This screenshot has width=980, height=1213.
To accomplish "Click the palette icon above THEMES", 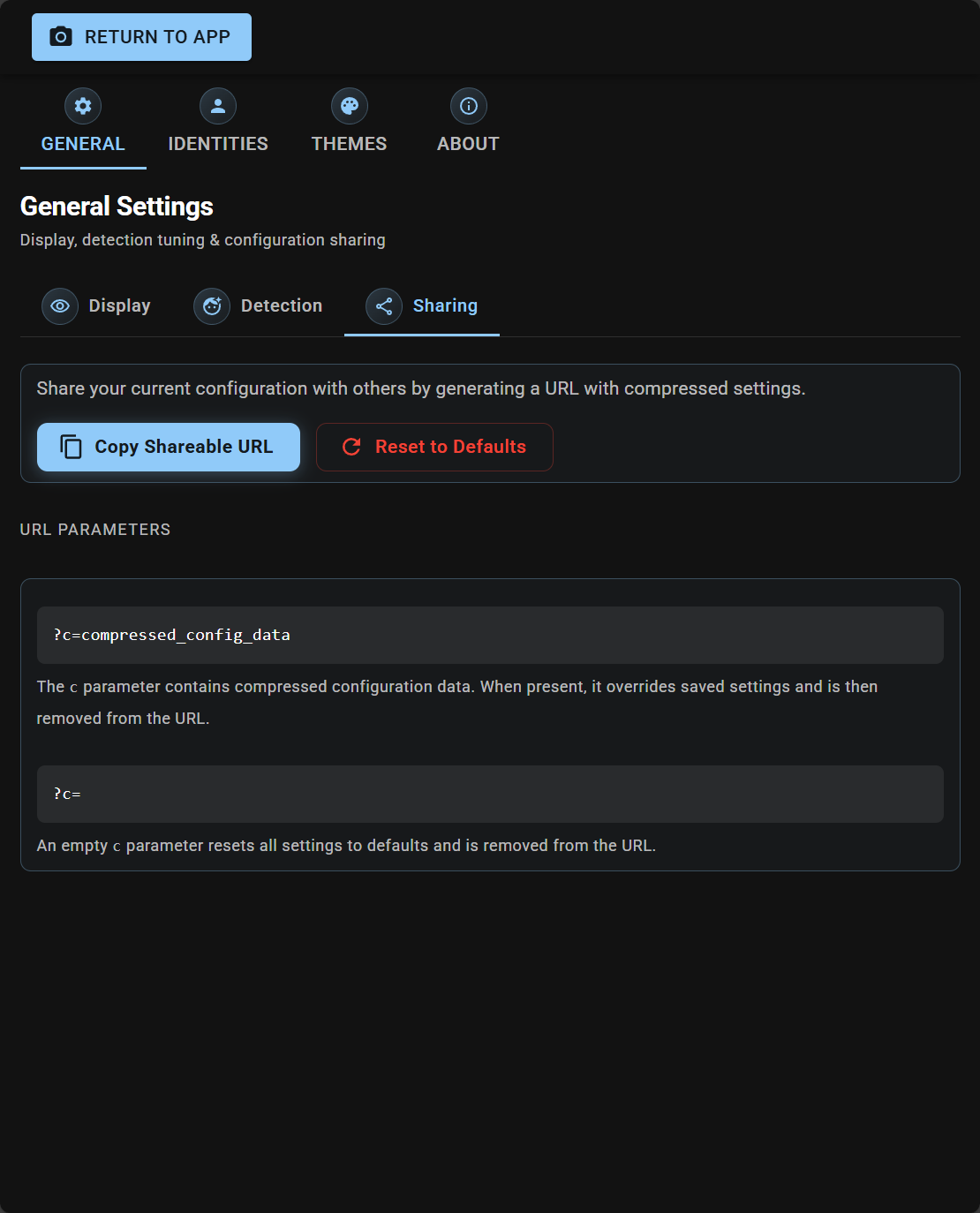I will [350, 105].
